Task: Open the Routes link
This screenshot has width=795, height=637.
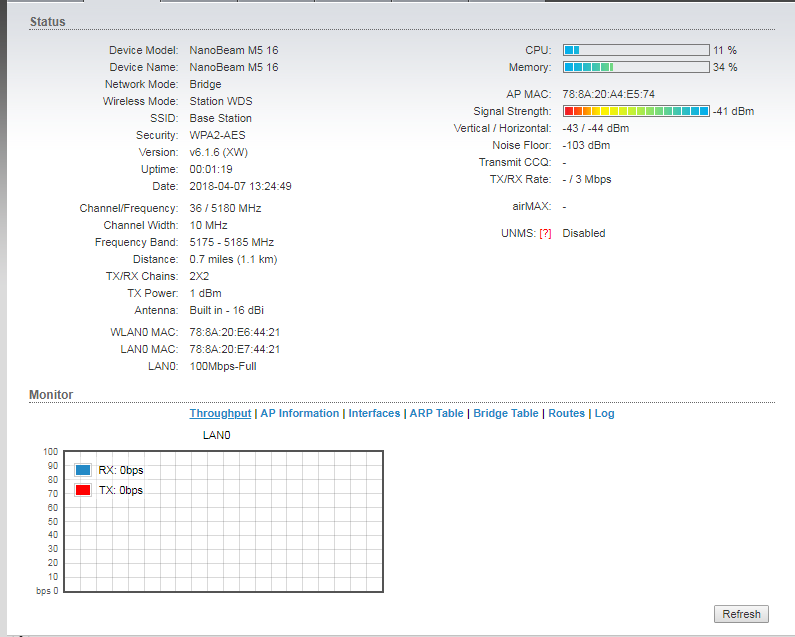Action: point(566,413)
